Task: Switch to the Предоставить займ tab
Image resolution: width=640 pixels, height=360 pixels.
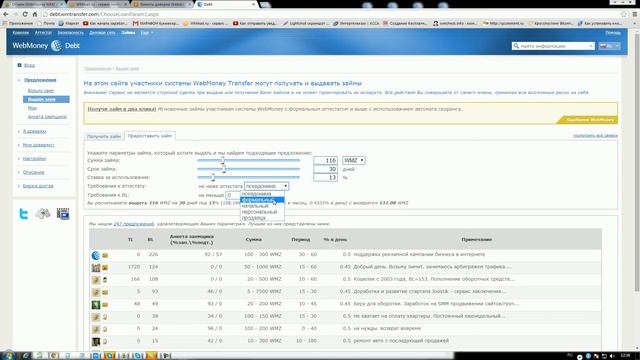Action: 150,136
